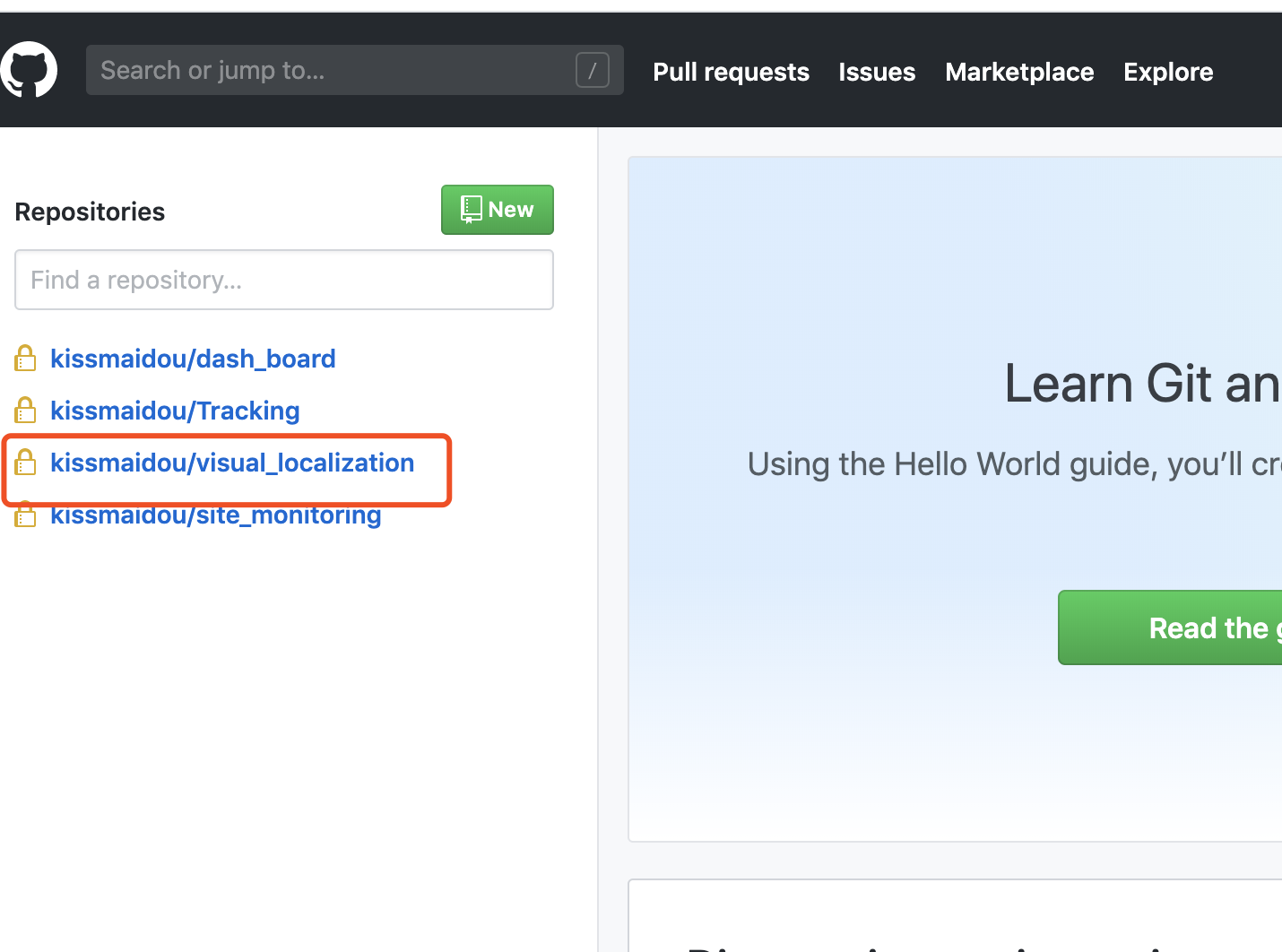Focus the Search or jump to field
This screenshot has width=1282, height=952.
[x=354, y=70]
